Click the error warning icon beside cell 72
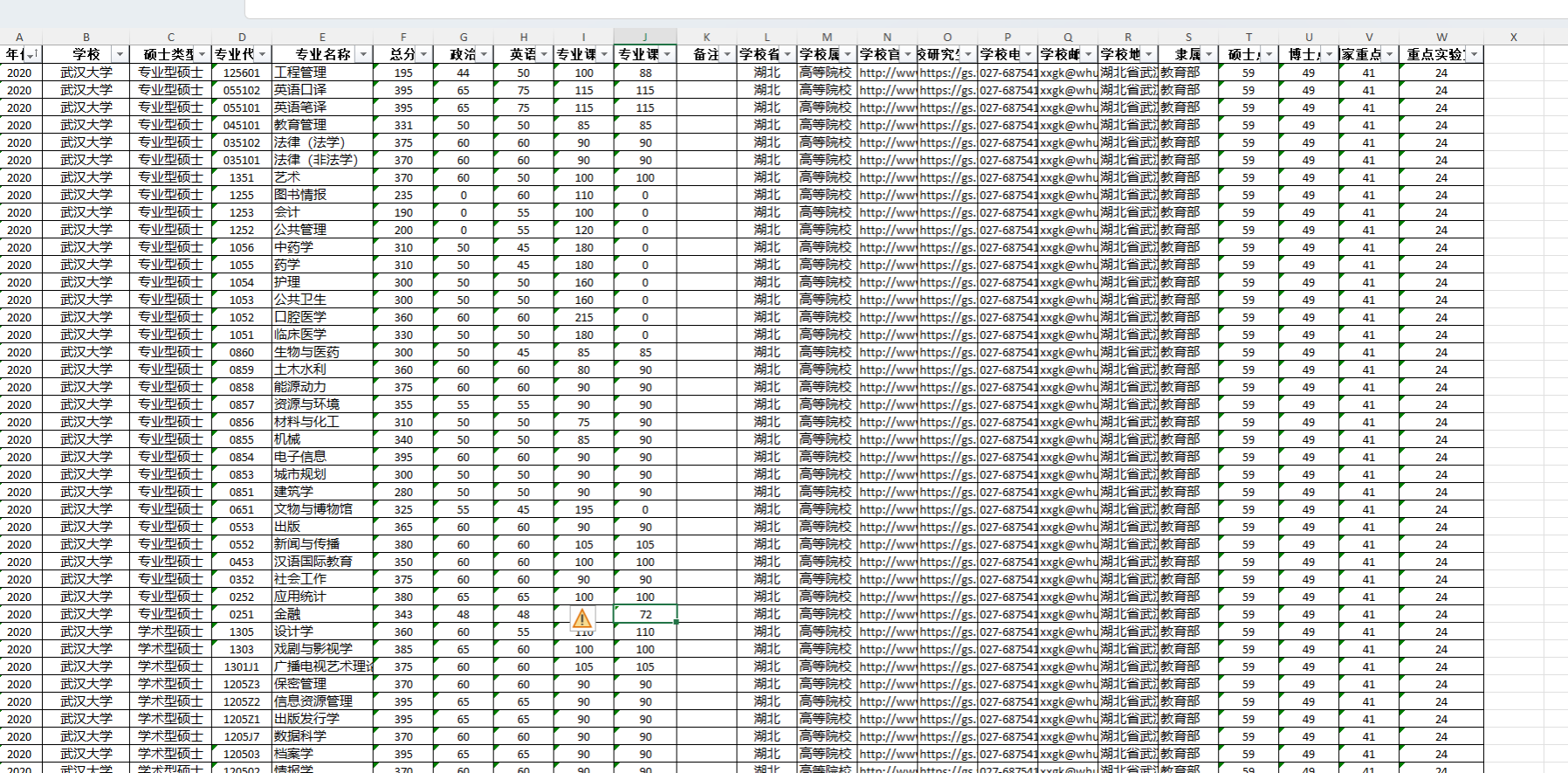Screen dimensions: 1568x773 [582, 619]
